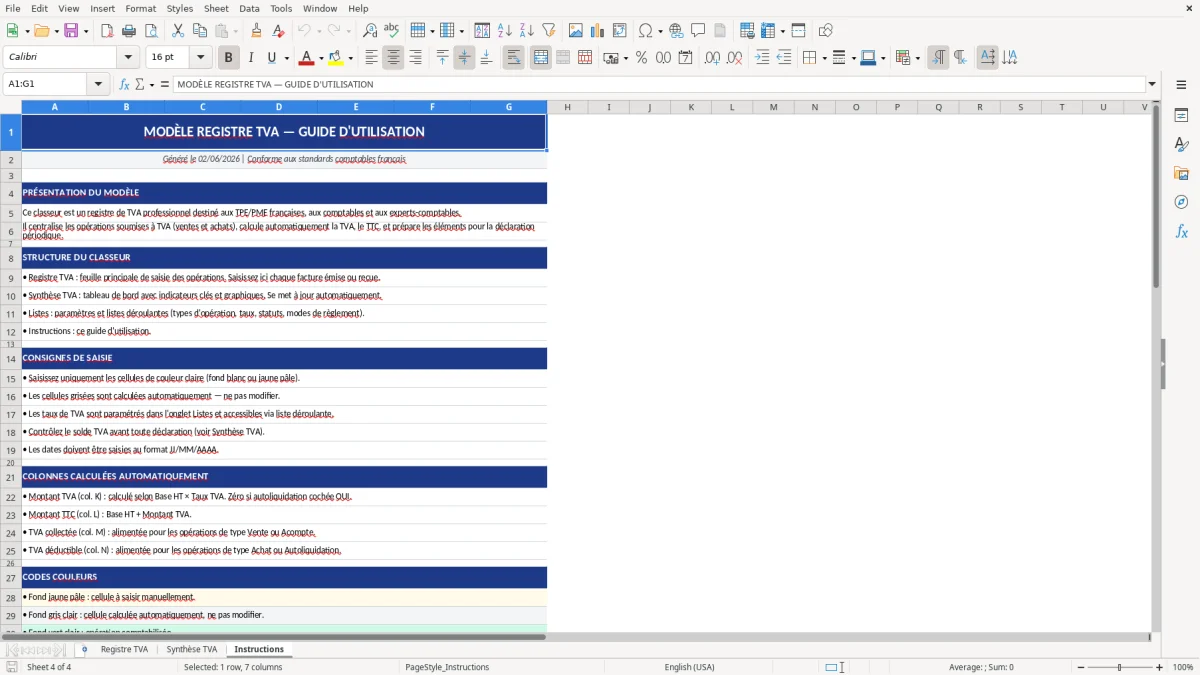Click the Spelling check icon
1200x675 pixels.
click(392, 31)
